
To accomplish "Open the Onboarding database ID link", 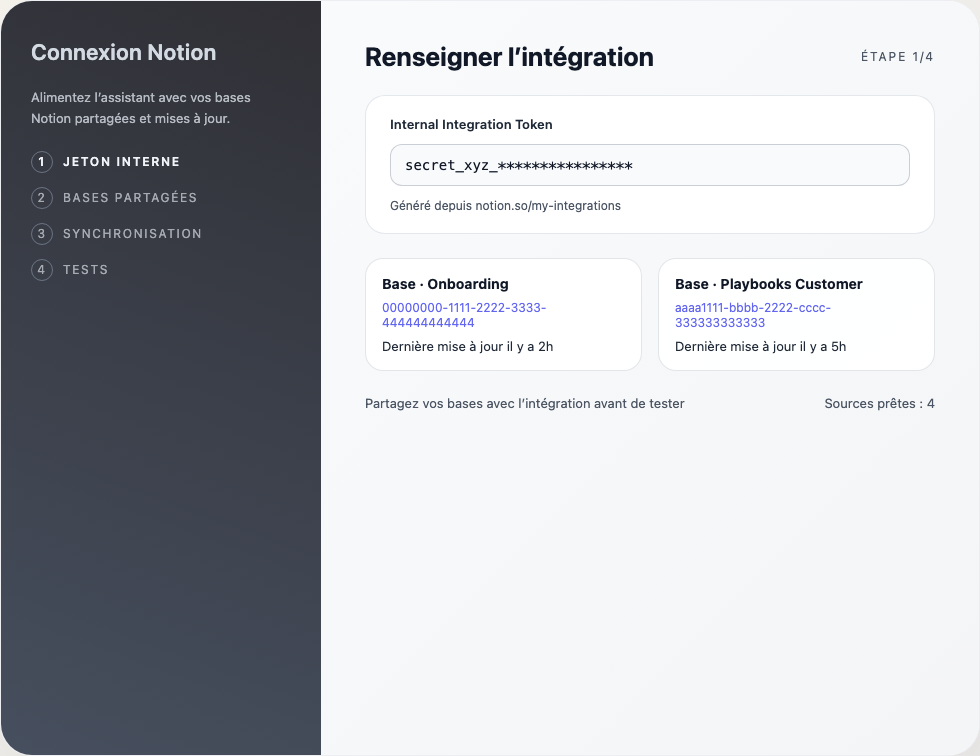I will pyautogui.click(x=463, y=315).
